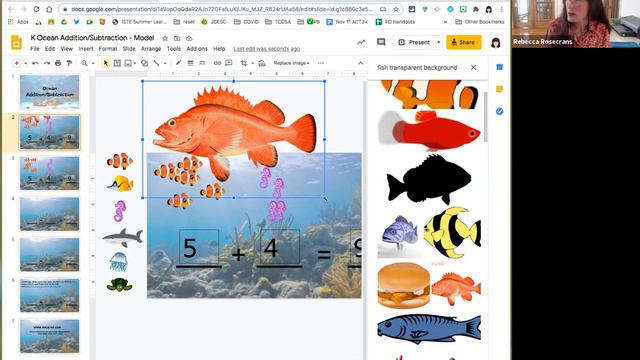Click the new slide plus icon
The height and width of the screenshot is (360, 640).
[16, 63]
